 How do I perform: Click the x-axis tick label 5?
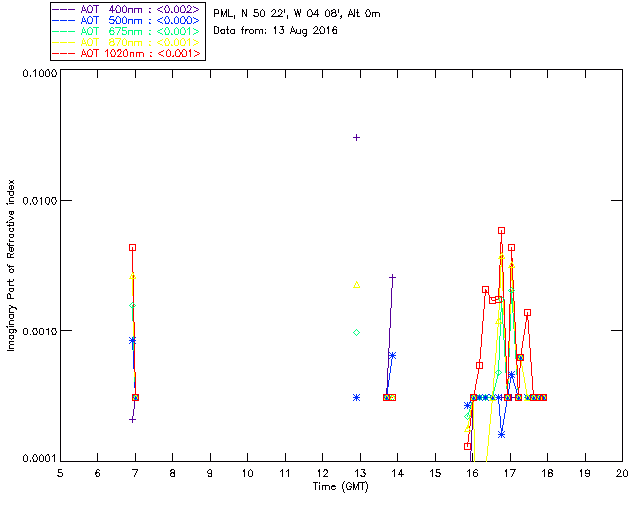pos(60,473)
